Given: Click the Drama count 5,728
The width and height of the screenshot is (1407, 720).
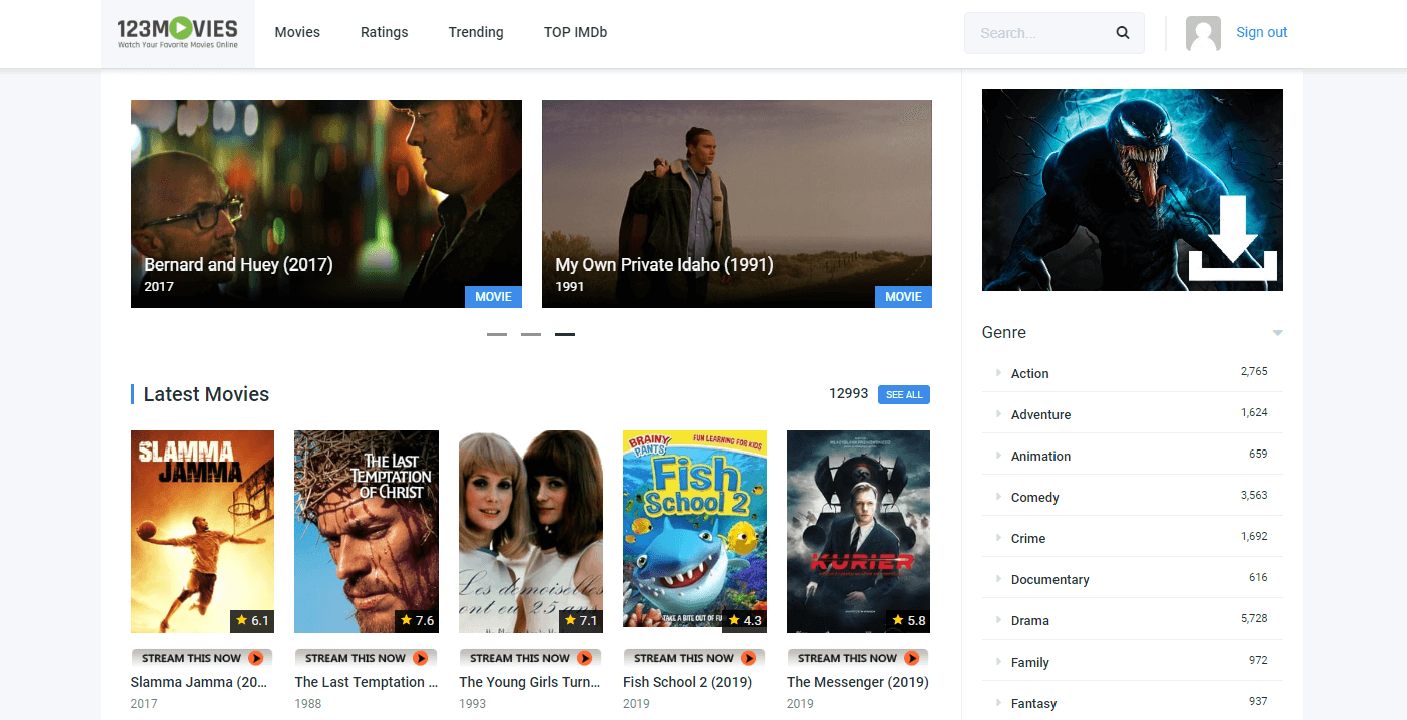Looking at the screenshot, I should click(1254, 619).
